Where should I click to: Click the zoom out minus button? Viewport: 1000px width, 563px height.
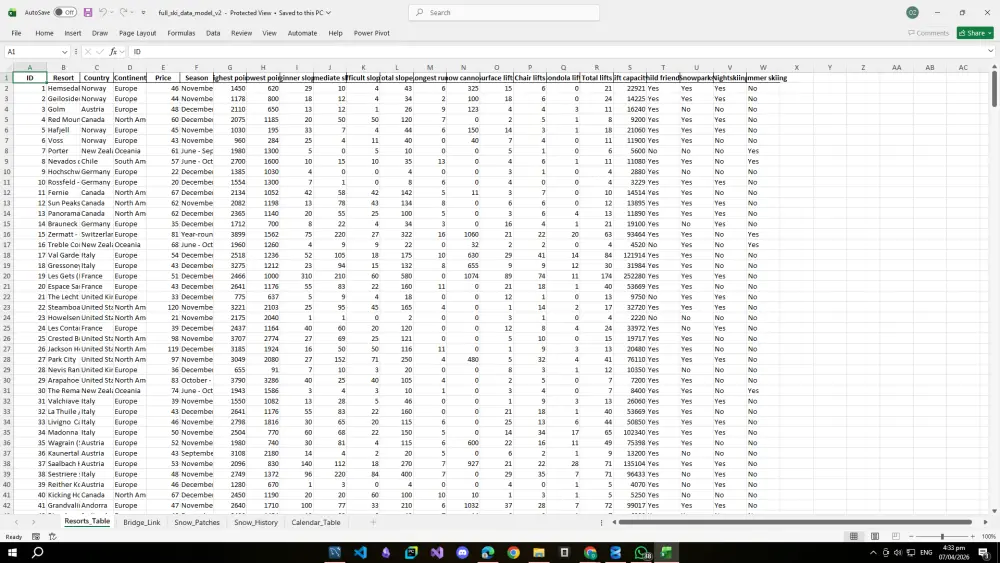911,536
